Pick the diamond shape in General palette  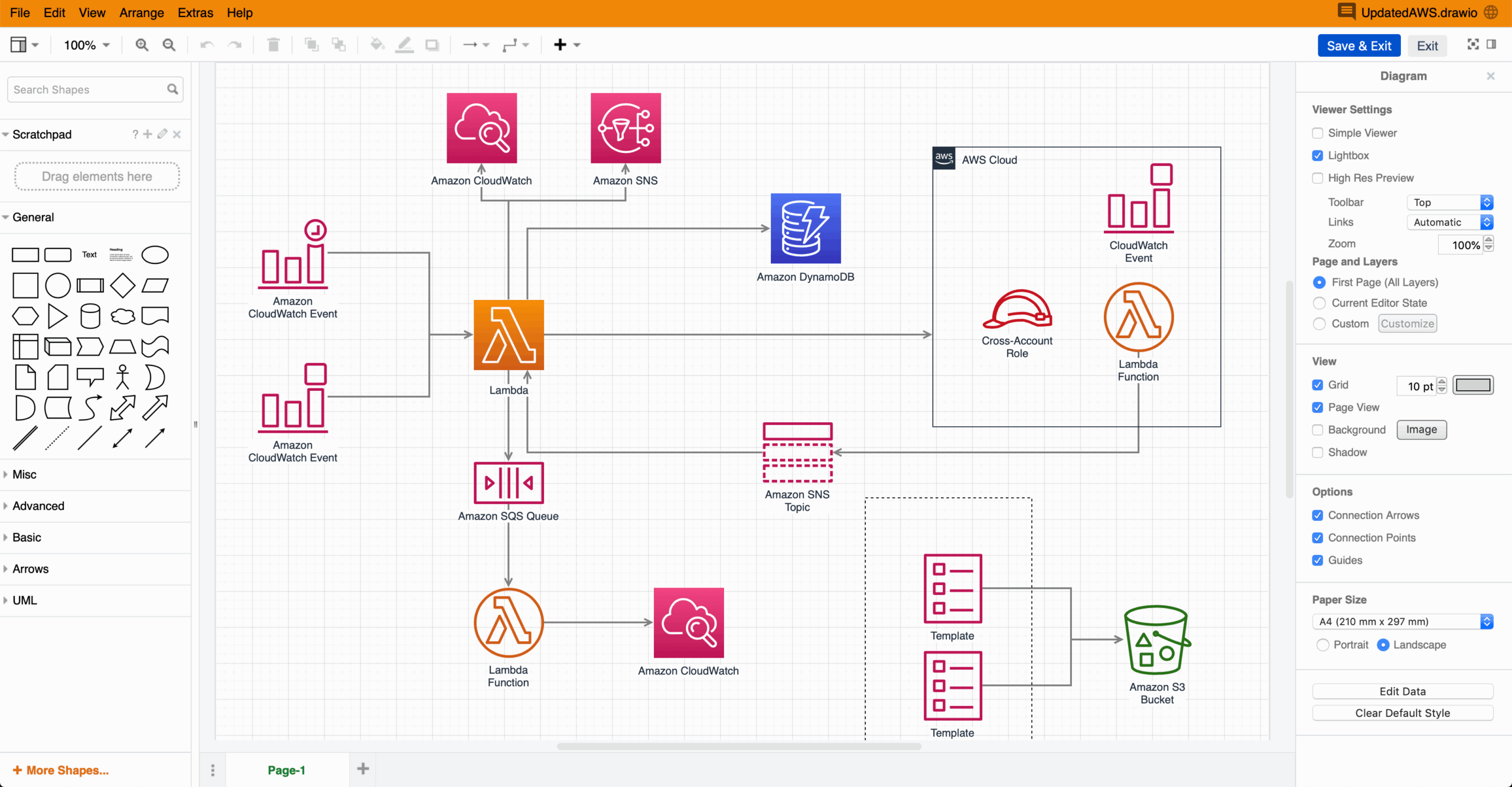(123, 286)
